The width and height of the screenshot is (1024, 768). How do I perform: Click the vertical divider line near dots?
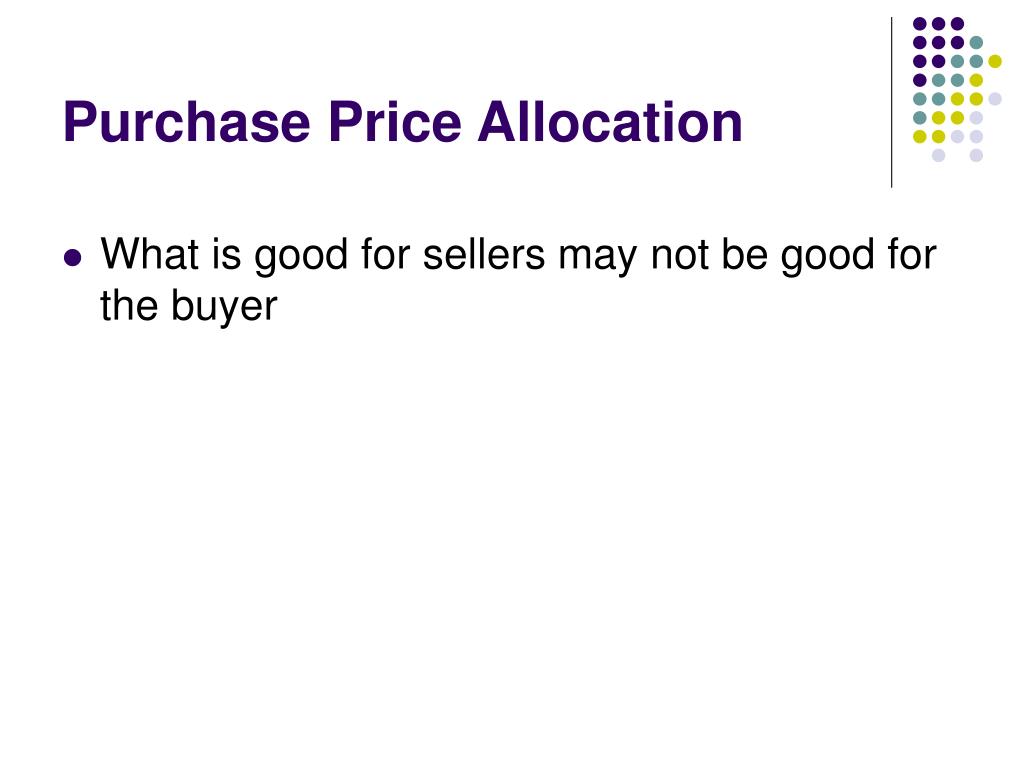pos(891,103)
